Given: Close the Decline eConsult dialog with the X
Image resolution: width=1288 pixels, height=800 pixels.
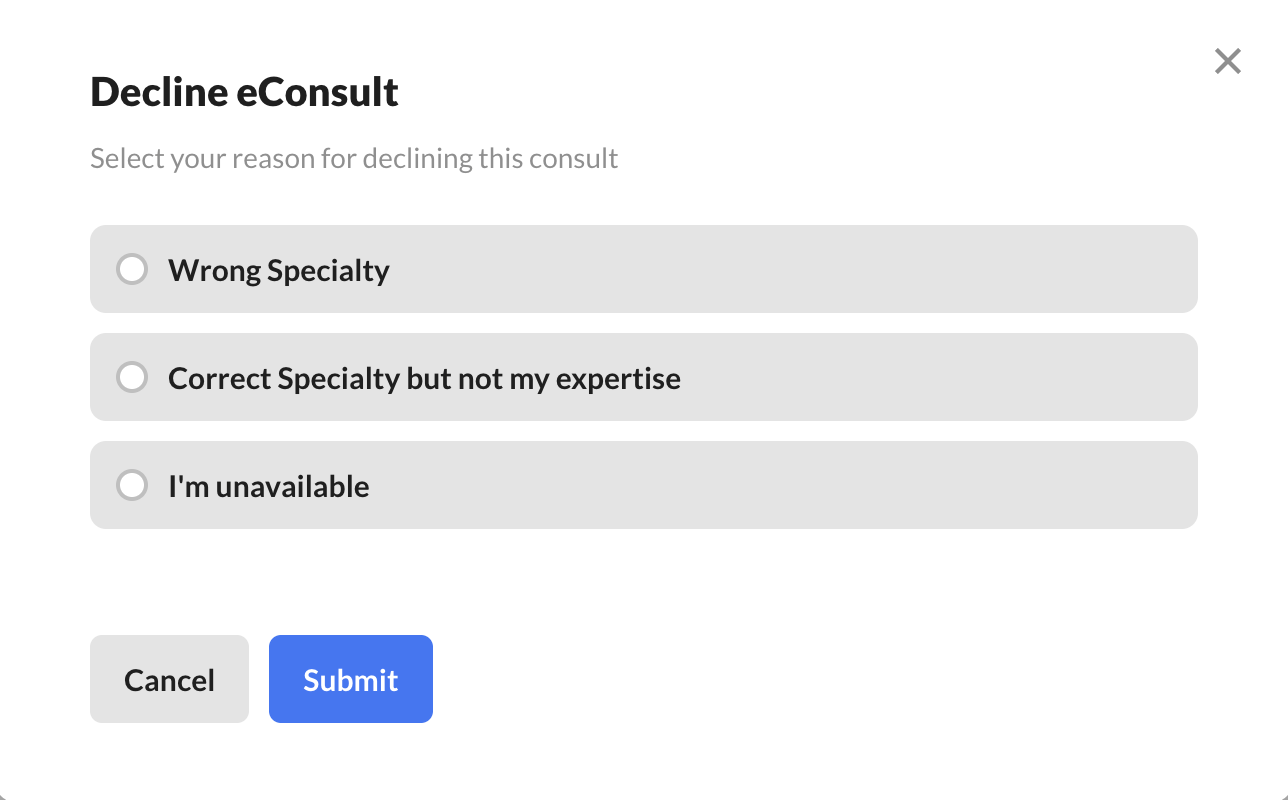Looking at the screenshot, I should [x=1228, y=61].
